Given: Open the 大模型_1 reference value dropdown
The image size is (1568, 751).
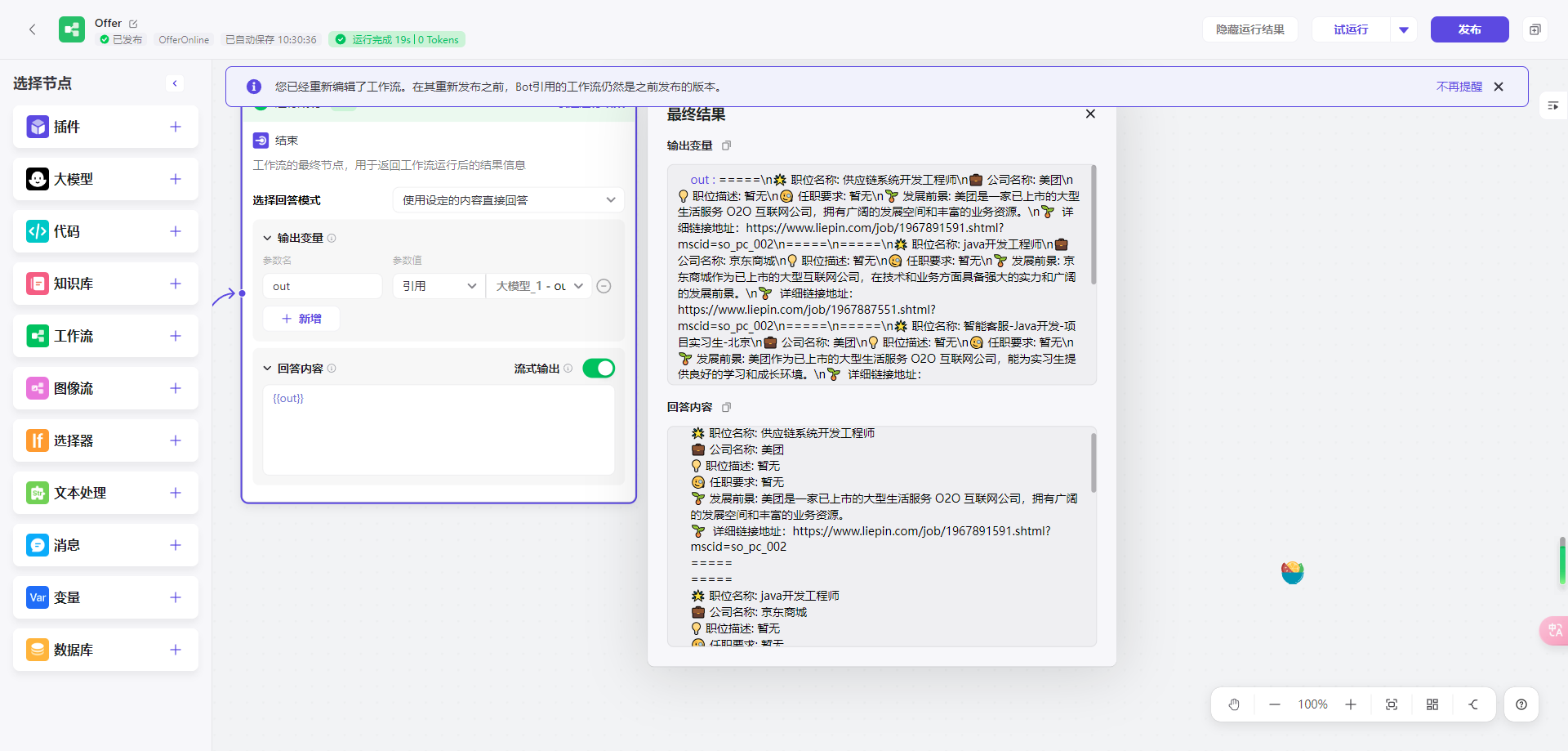Looking at the screenshot, I should pyautogui.click(x=539, y=286).
